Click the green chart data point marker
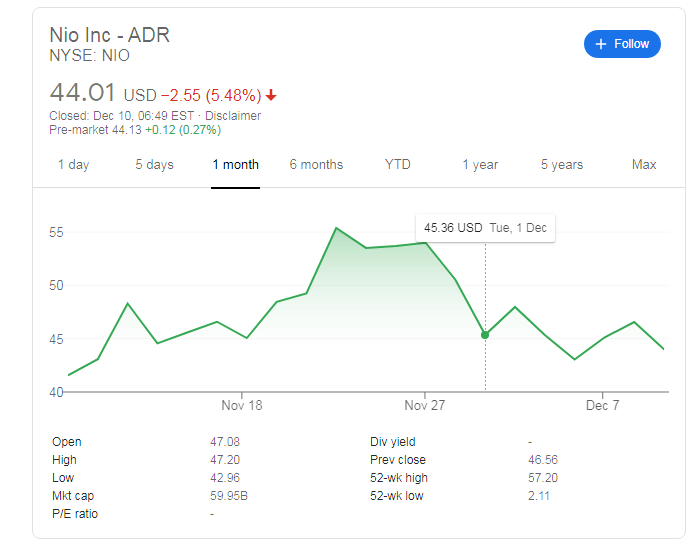 pyautogui.click(x=485, y=335)
